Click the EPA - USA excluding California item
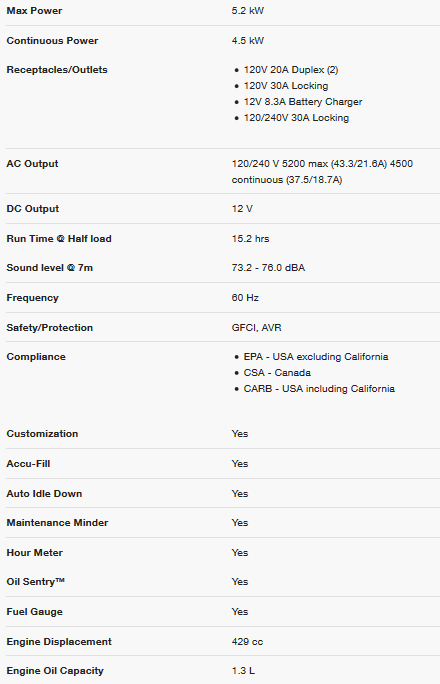 (316, 357)
